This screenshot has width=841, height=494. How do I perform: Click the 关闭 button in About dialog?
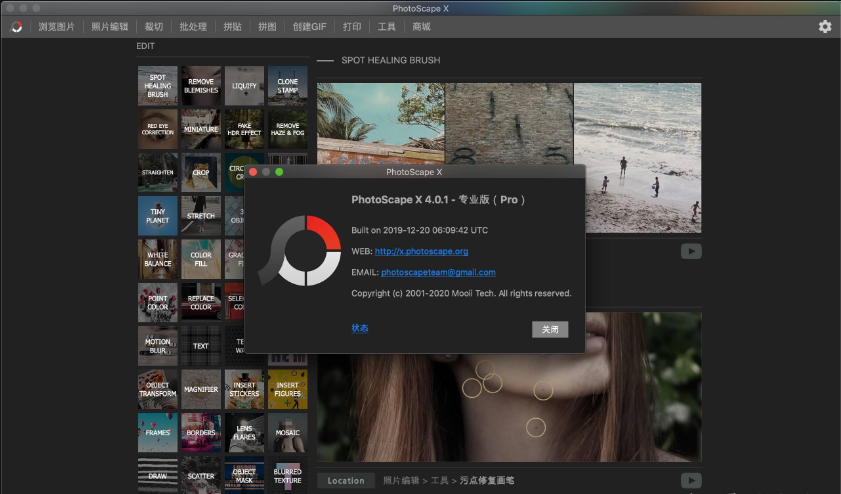tap(550, 329)
